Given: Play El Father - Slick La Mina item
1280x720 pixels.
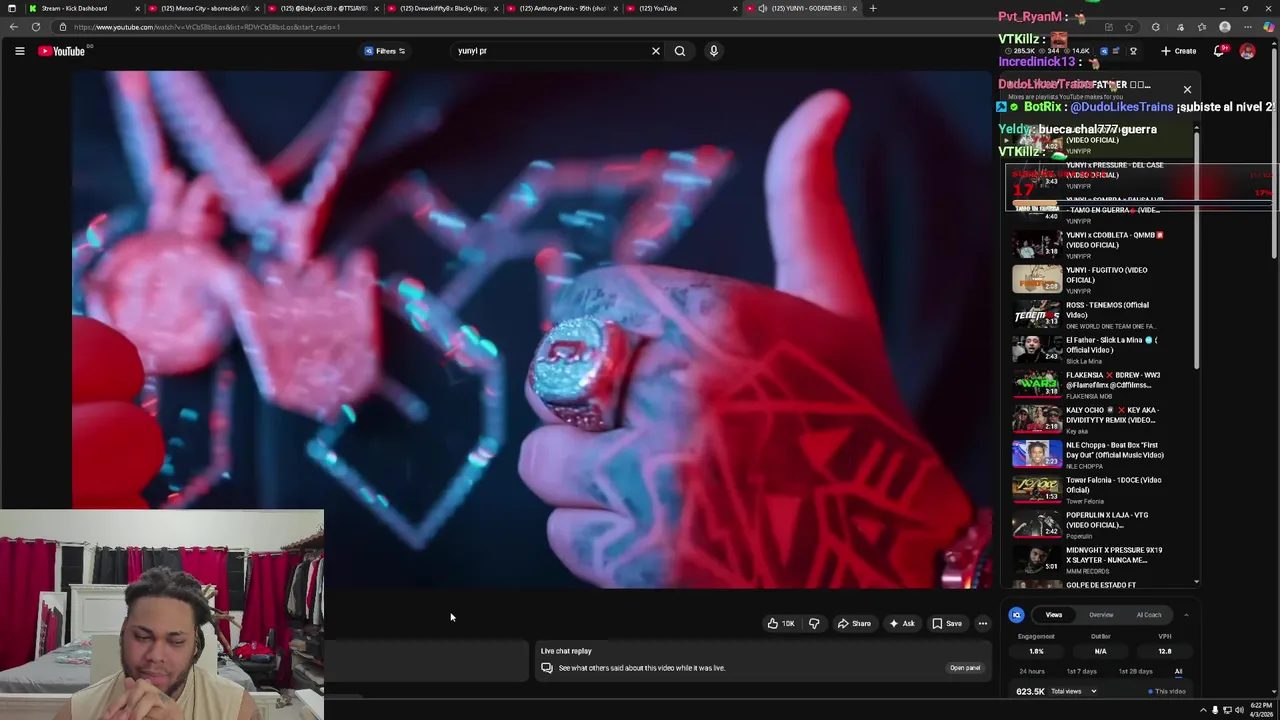Looking at the screenshot, I should tap(1100, 350).
